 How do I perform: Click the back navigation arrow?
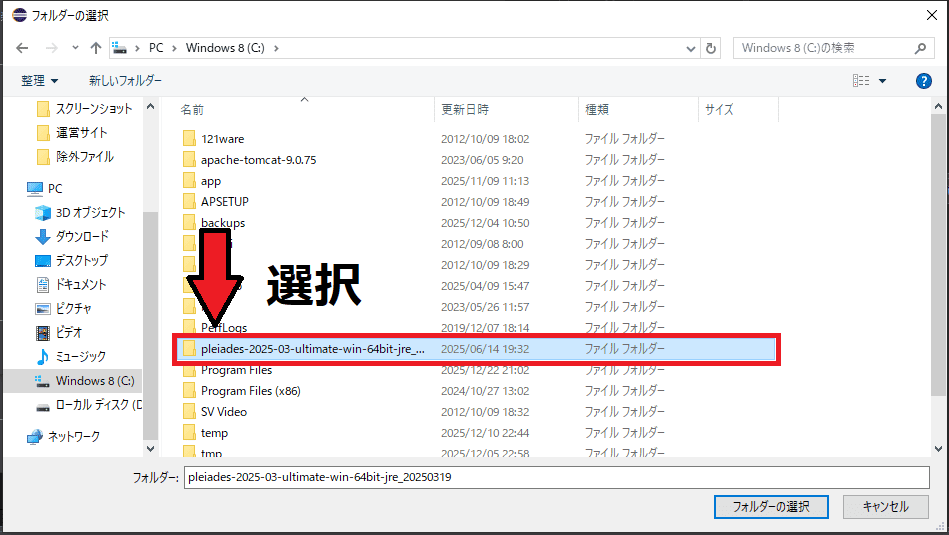(22, 48)
